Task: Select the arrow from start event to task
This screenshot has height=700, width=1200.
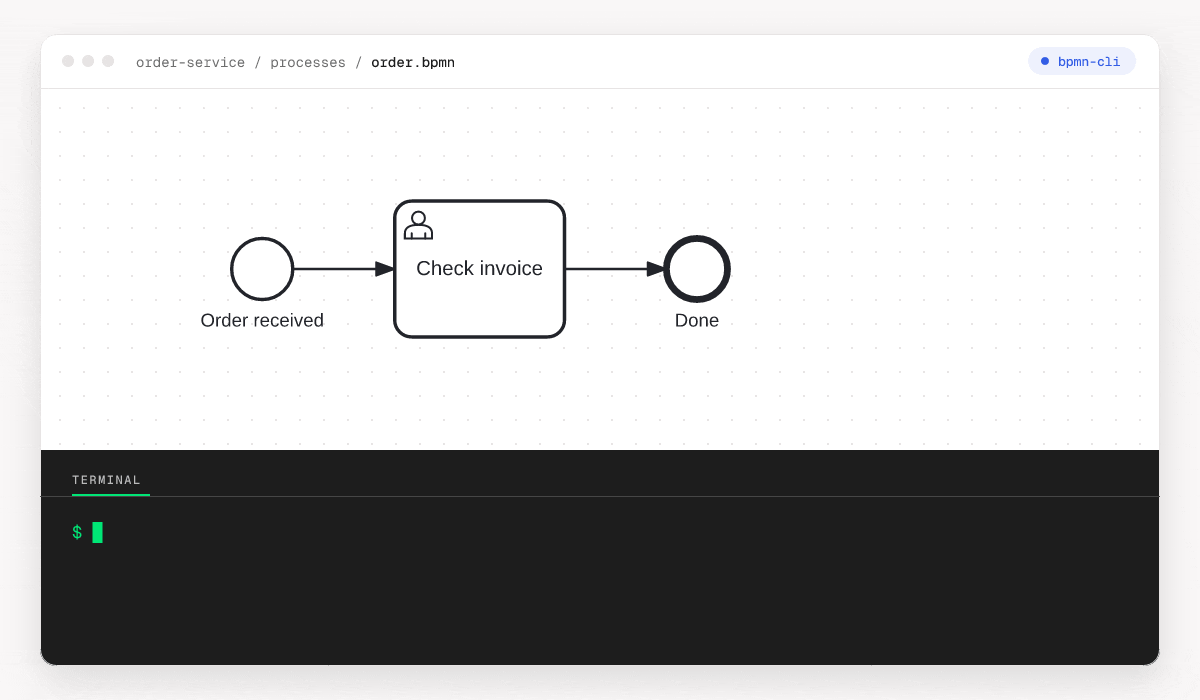Action: [344, 269]
